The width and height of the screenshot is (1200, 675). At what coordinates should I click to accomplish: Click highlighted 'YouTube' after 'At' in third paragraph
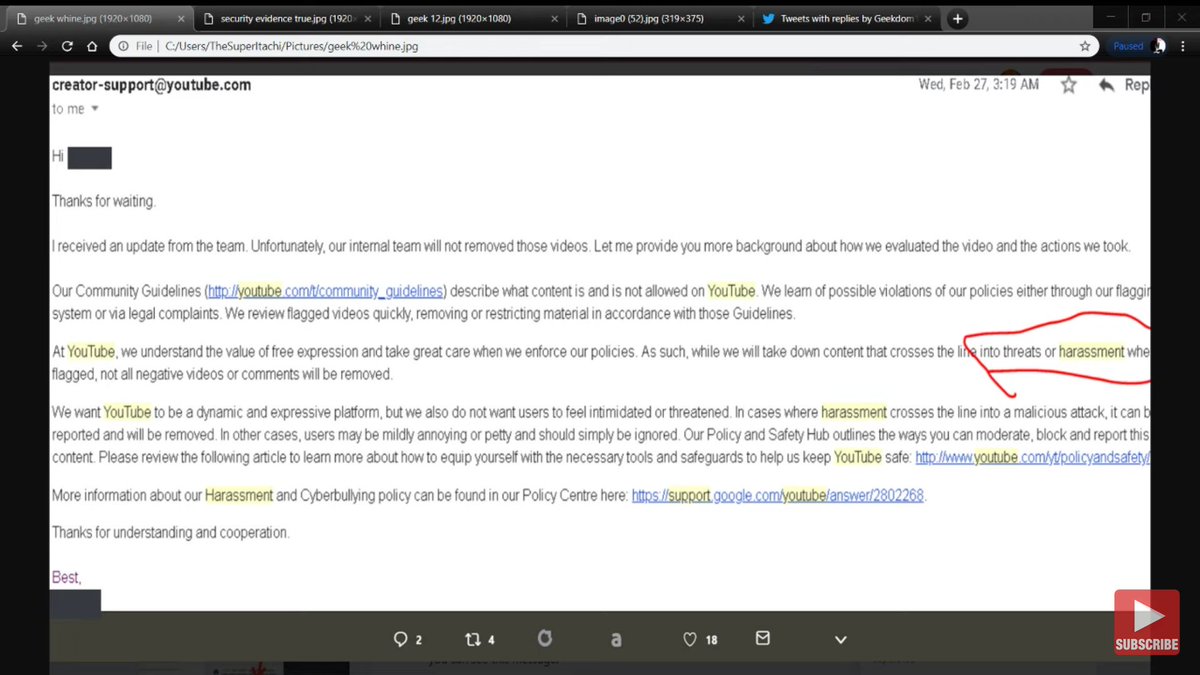click(92, 352)
